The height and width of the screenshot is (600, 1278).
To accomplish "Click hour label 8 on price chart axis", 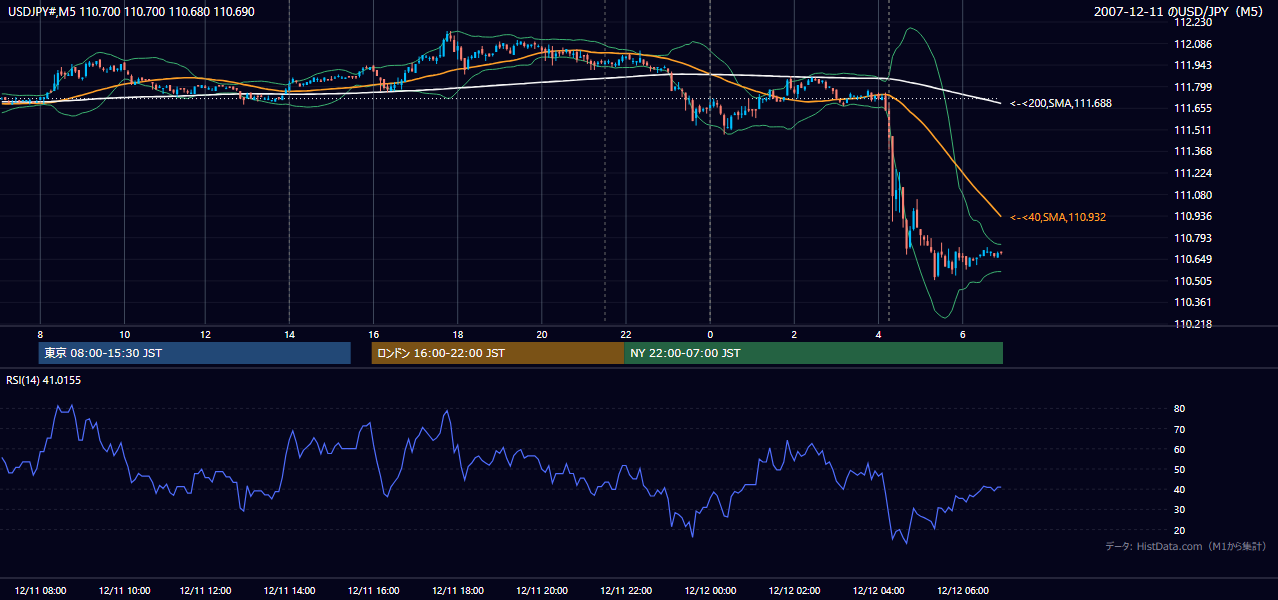I will 40,334.
